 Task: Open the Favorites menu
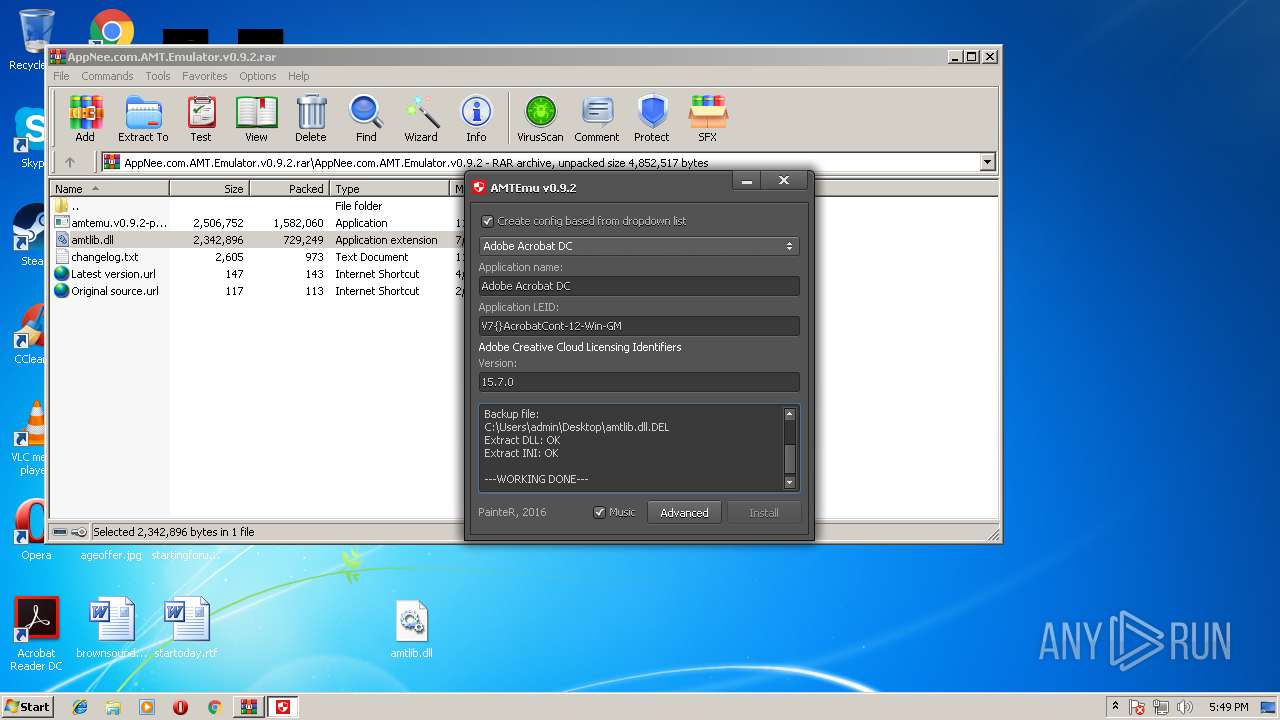(x=204, y=76)
